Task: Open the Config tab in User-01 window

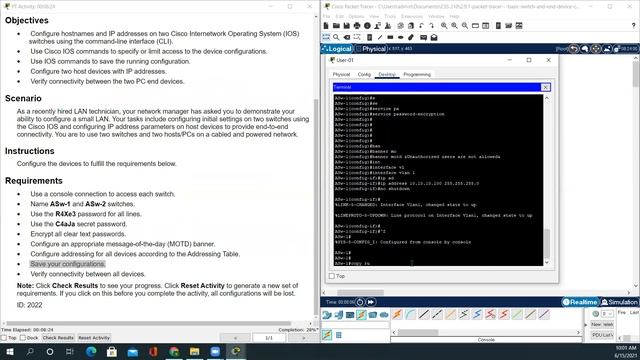Action: (364, 75)
